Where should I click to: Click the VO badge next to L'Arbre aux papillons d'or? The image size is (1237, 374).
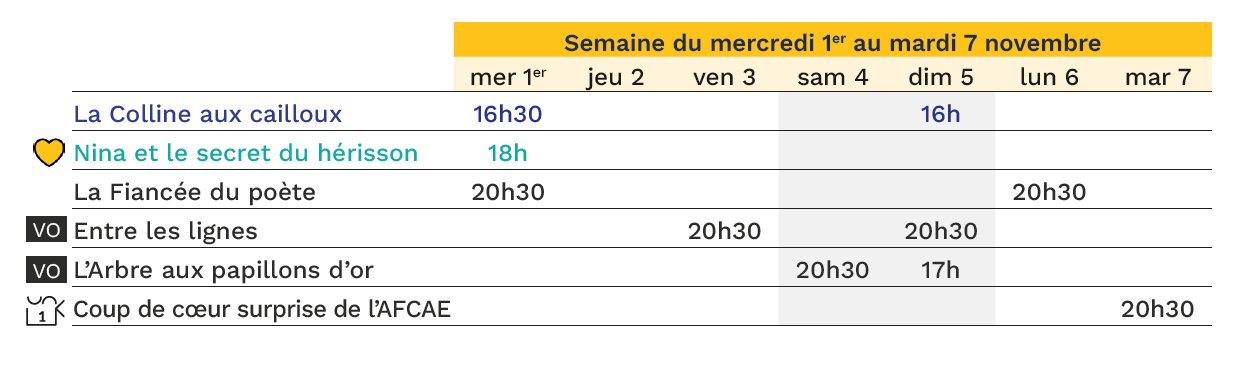47,270
